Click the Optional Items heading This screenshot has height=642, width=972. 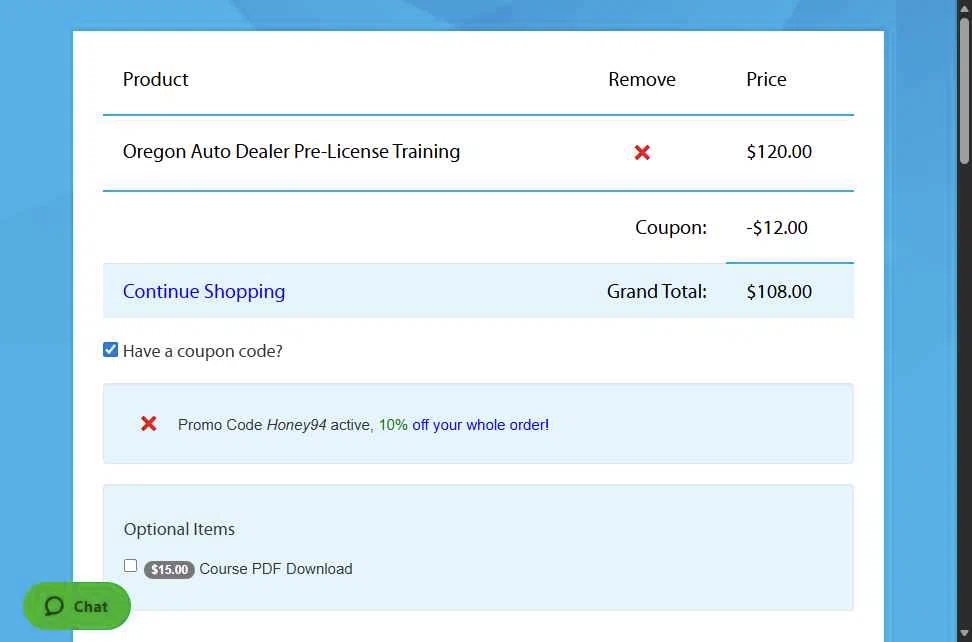point(179,529)
